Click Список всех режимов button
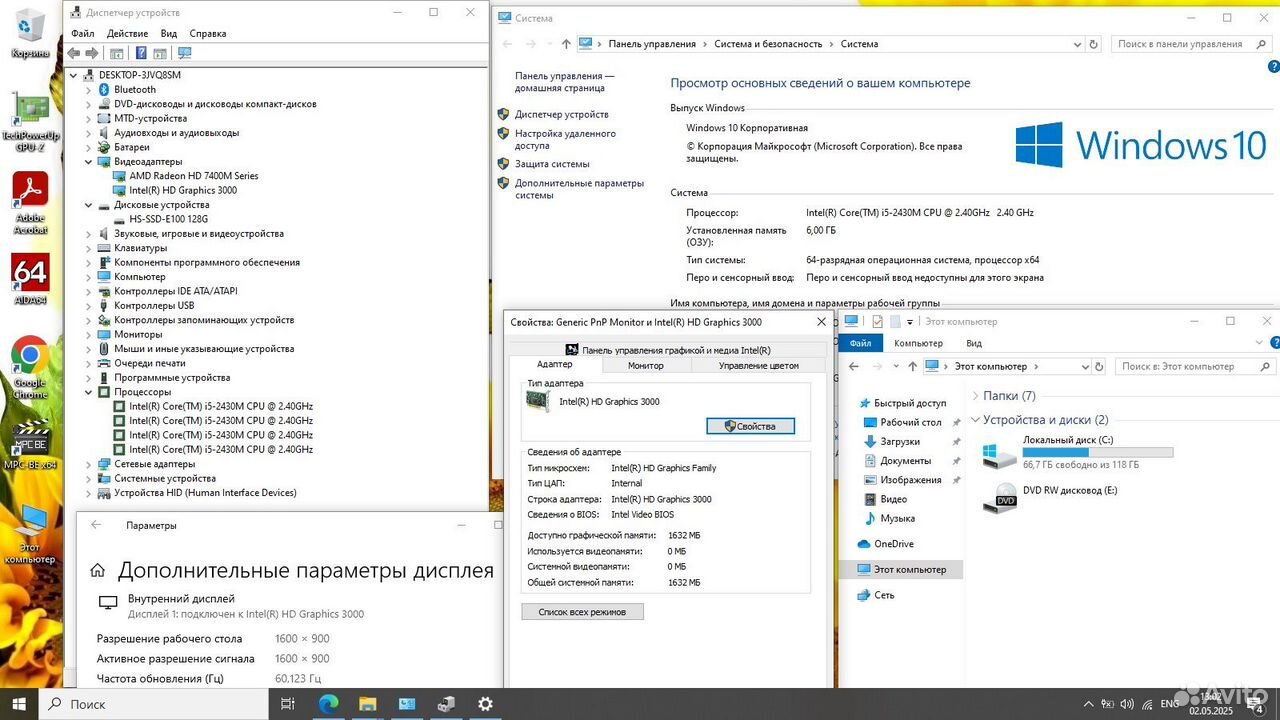This screenshot has width=1280, height=720. tap(582, 611)
